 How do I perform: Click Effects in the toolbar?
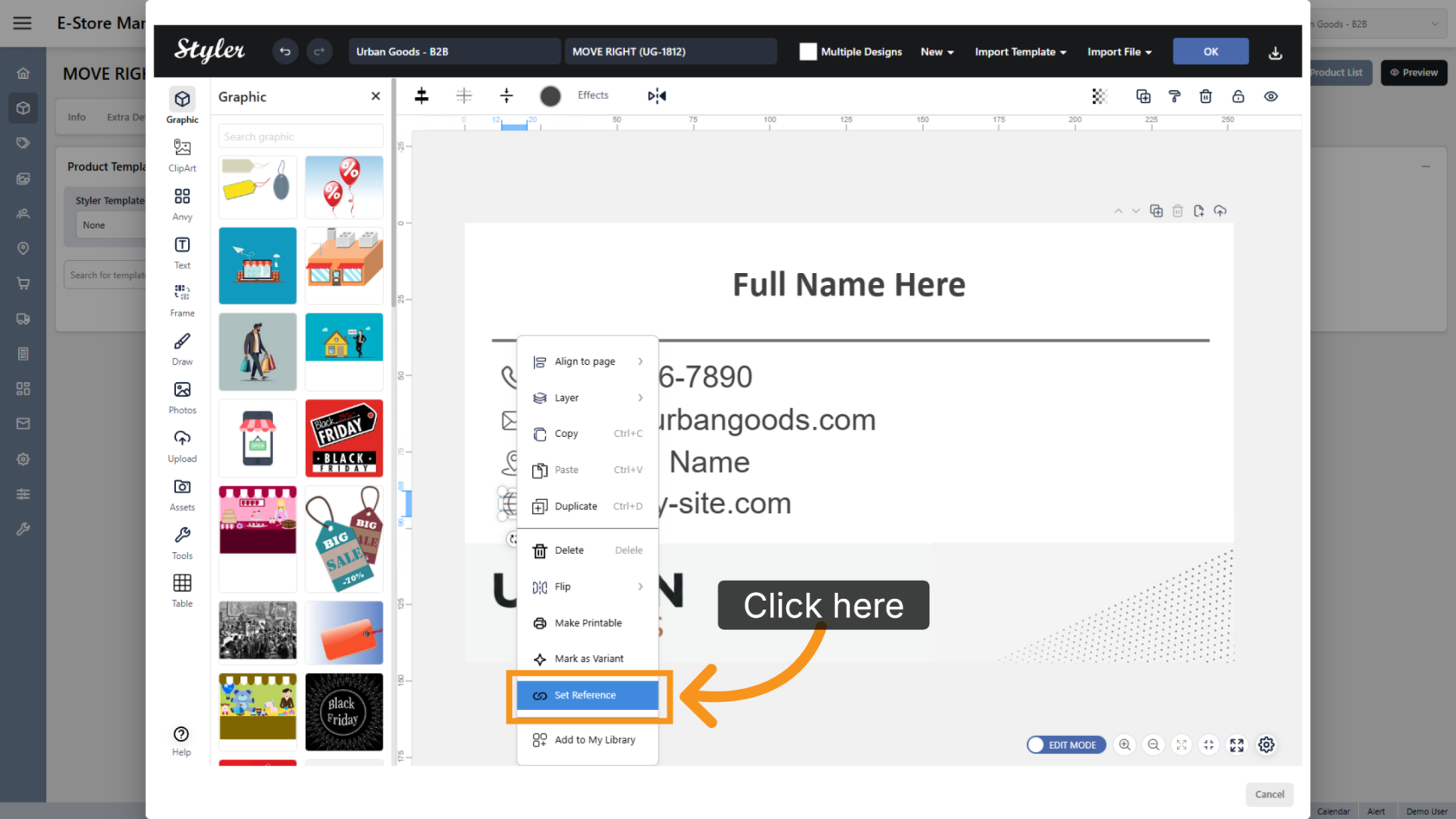pyautogui.click(x=593, y=95)
